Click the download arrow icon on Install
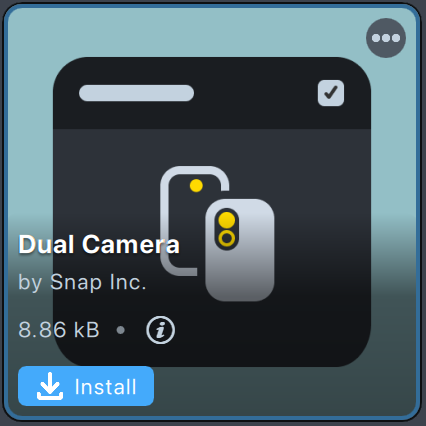This screenshot has width=426, height=426. coord(50,386)
